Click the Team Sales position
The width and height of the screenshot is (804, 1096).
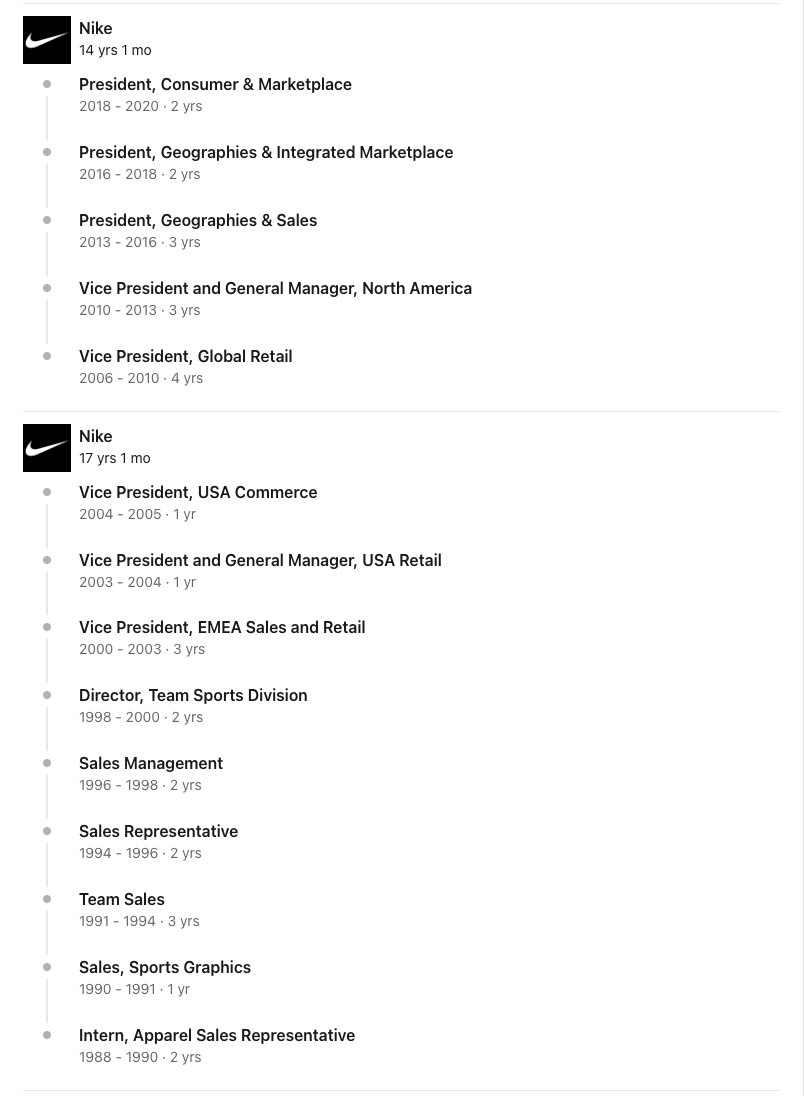pos(122,900)
